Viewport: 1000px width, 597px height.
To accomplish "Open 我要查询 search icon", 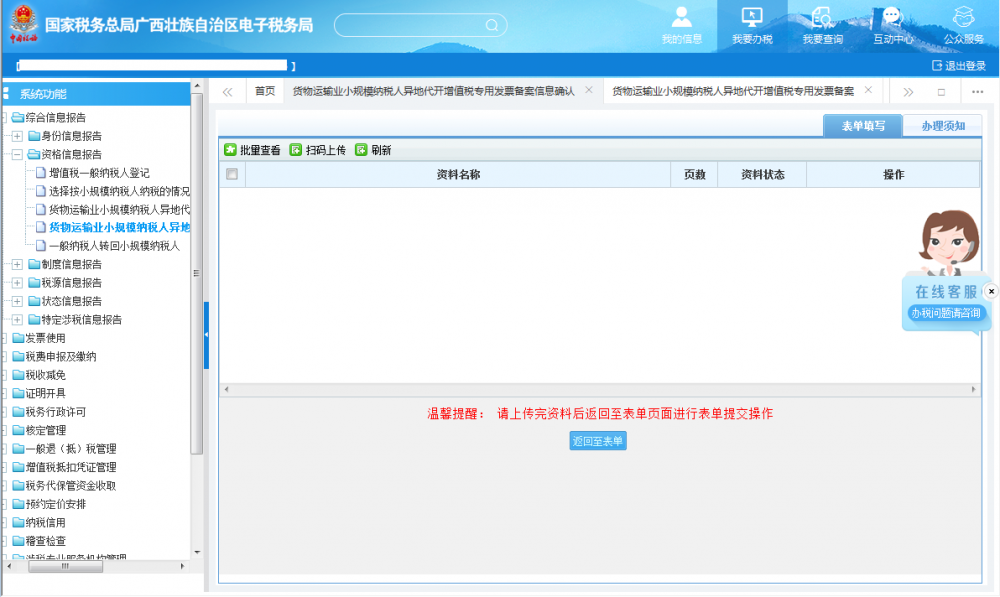I will 822,18.
